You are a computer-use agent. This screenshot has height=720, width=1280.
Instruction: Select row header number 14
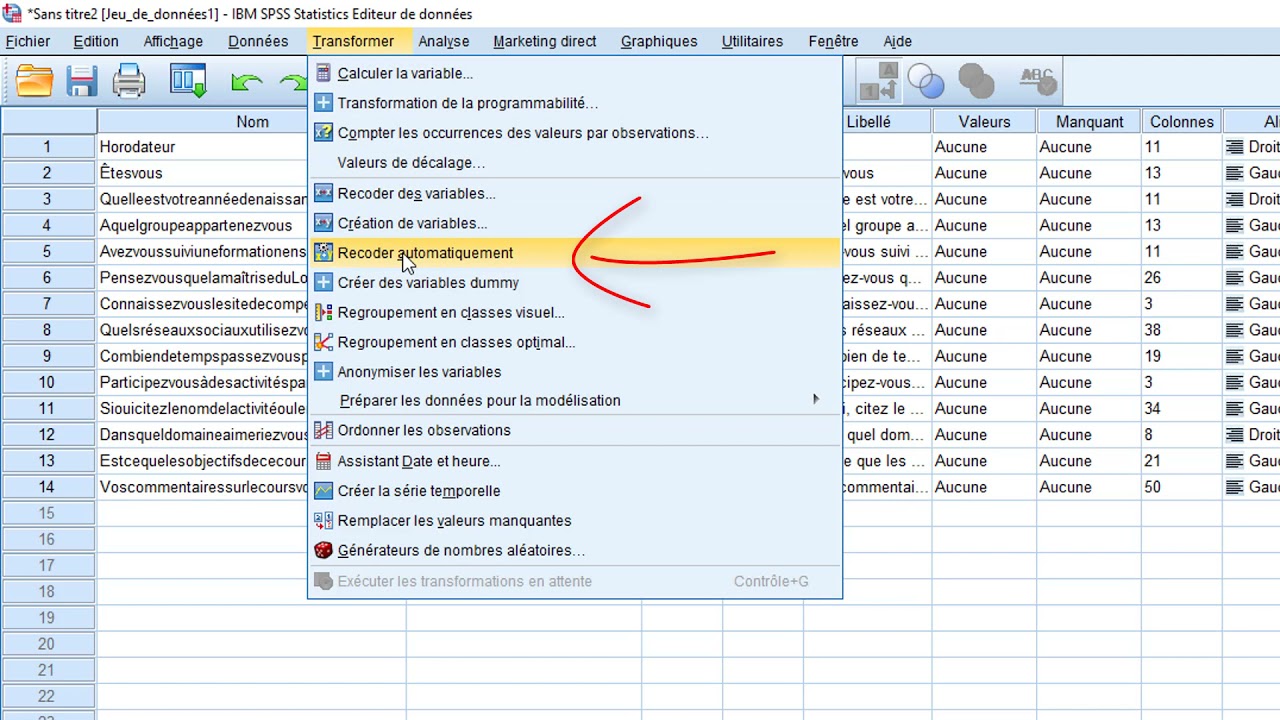48,487
